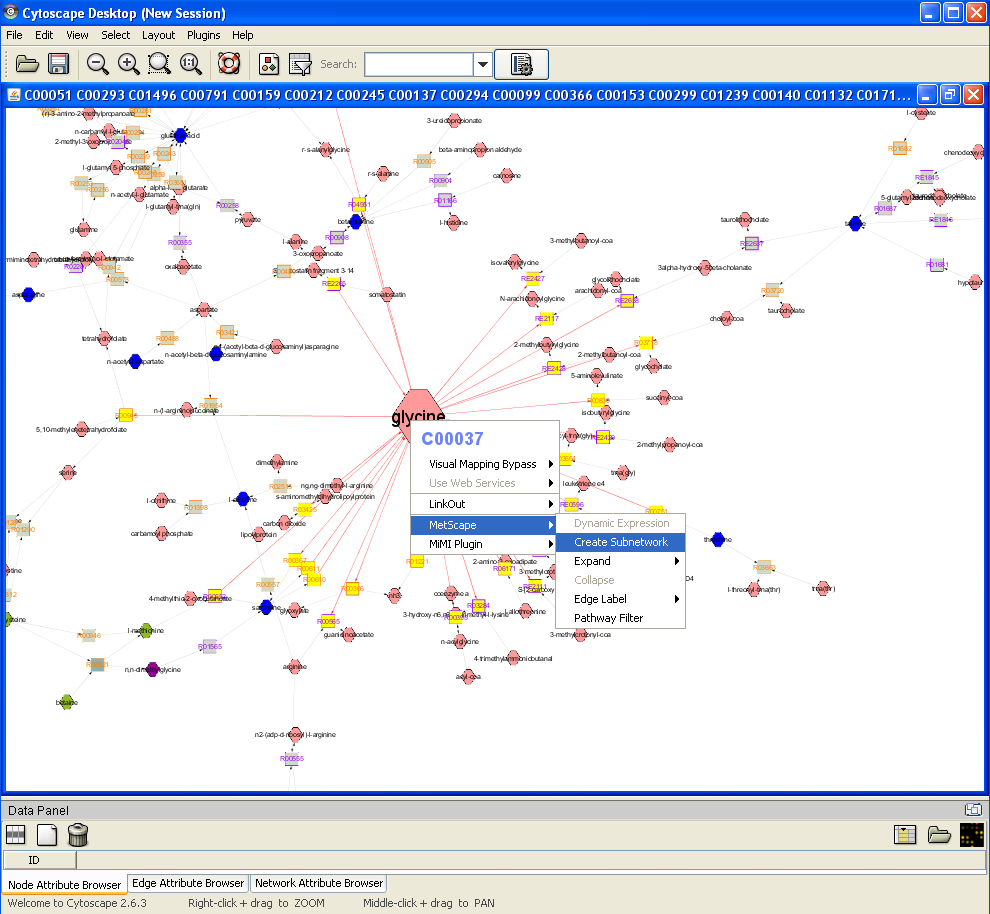Select attributes with the Data Panel table icon
The height and width of the screenshot is (914, 990).
15,834
